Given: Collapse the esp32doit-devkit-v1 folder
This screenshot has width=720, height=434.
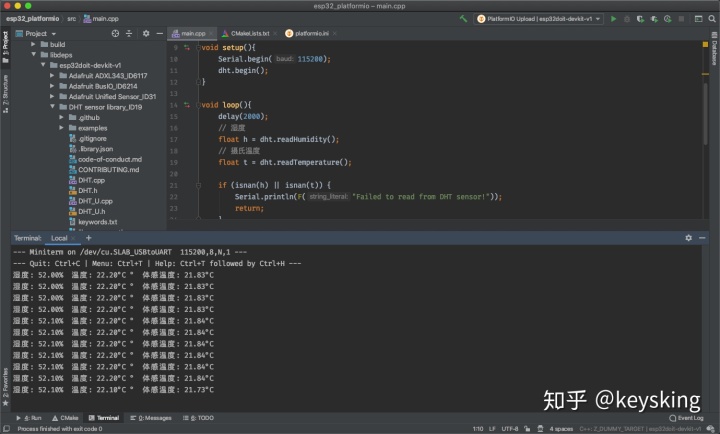Looking at the screenshot, I should [x=43, y=65].
